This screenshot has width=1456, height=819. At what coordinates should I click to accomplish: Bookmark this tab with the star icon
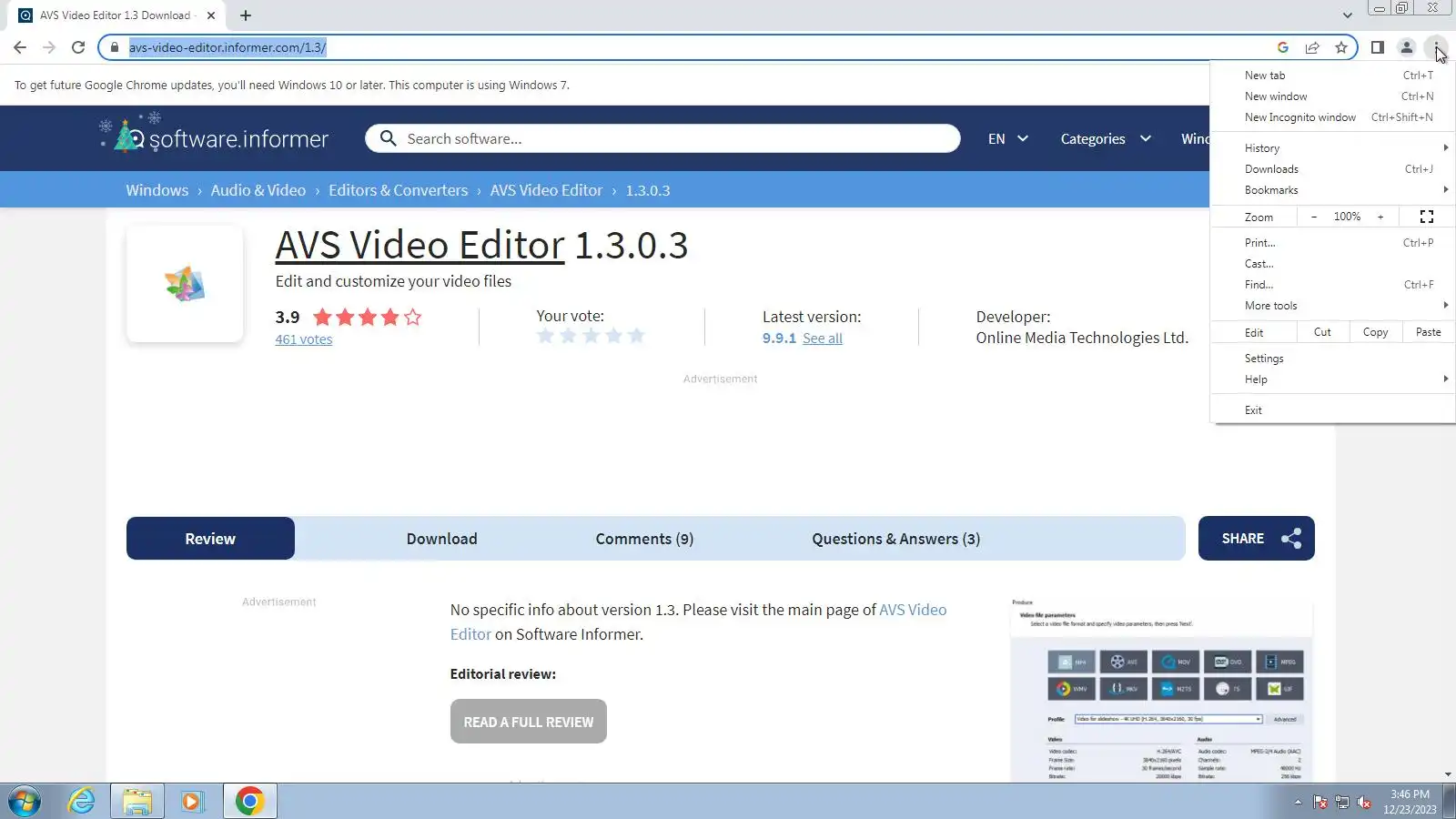pos(1341,47)
